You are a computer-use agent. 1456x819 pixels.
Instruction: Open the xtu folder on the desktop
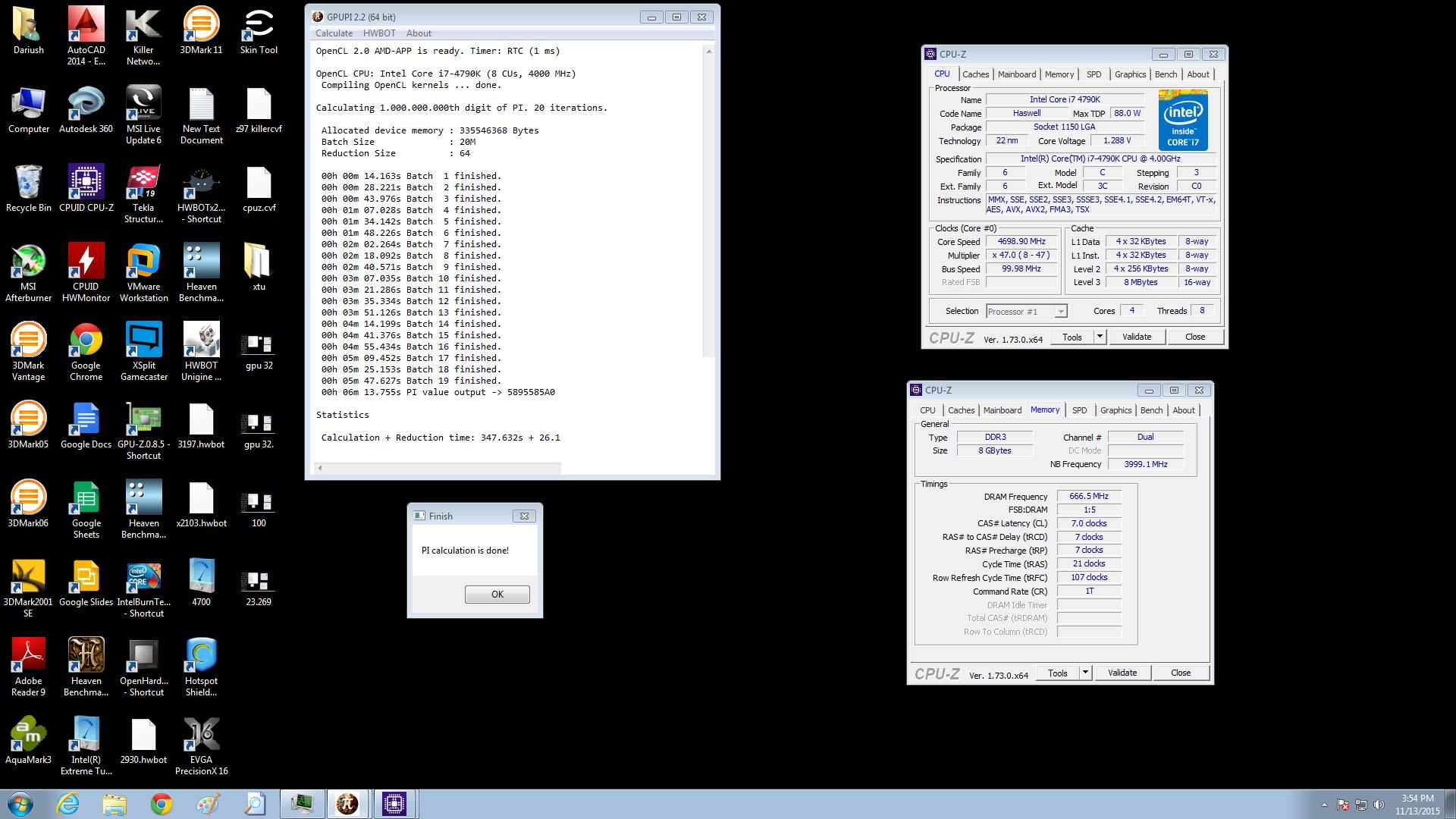pyautogui.click(x=259, y=267)
